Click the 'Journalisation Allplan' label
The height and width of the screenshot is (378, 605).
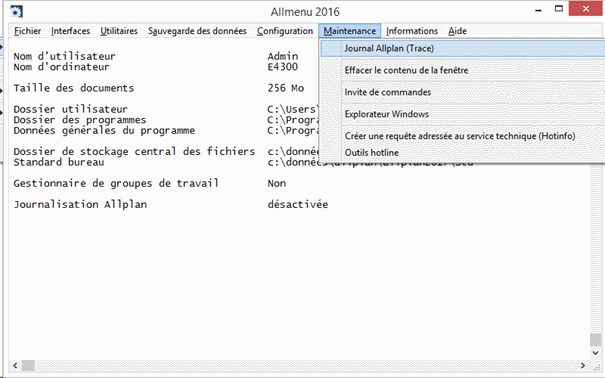[80, 204]
